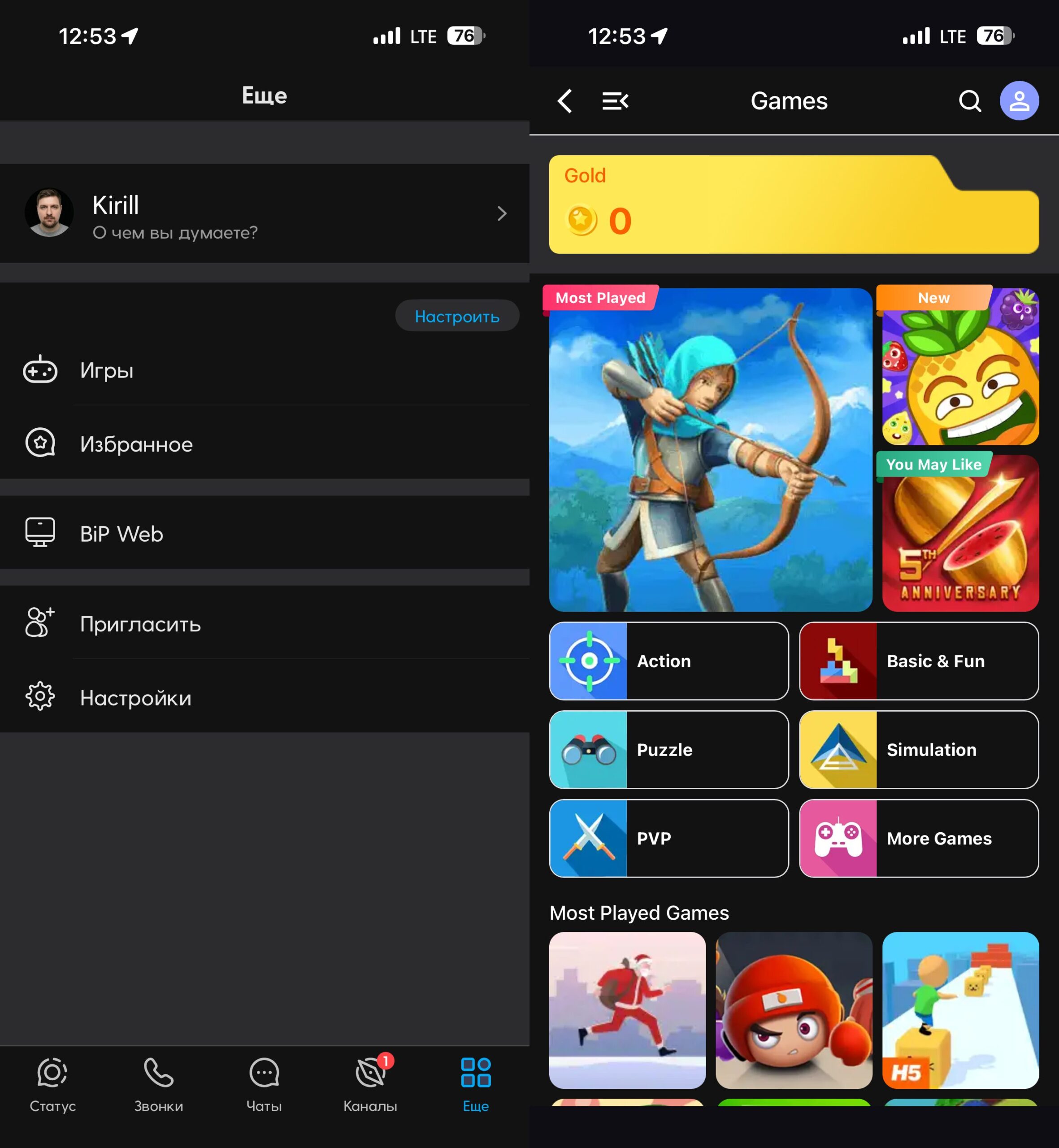1059x1148 pixels.
Task: Select the Puzzle game category
Action: [669, 750]
